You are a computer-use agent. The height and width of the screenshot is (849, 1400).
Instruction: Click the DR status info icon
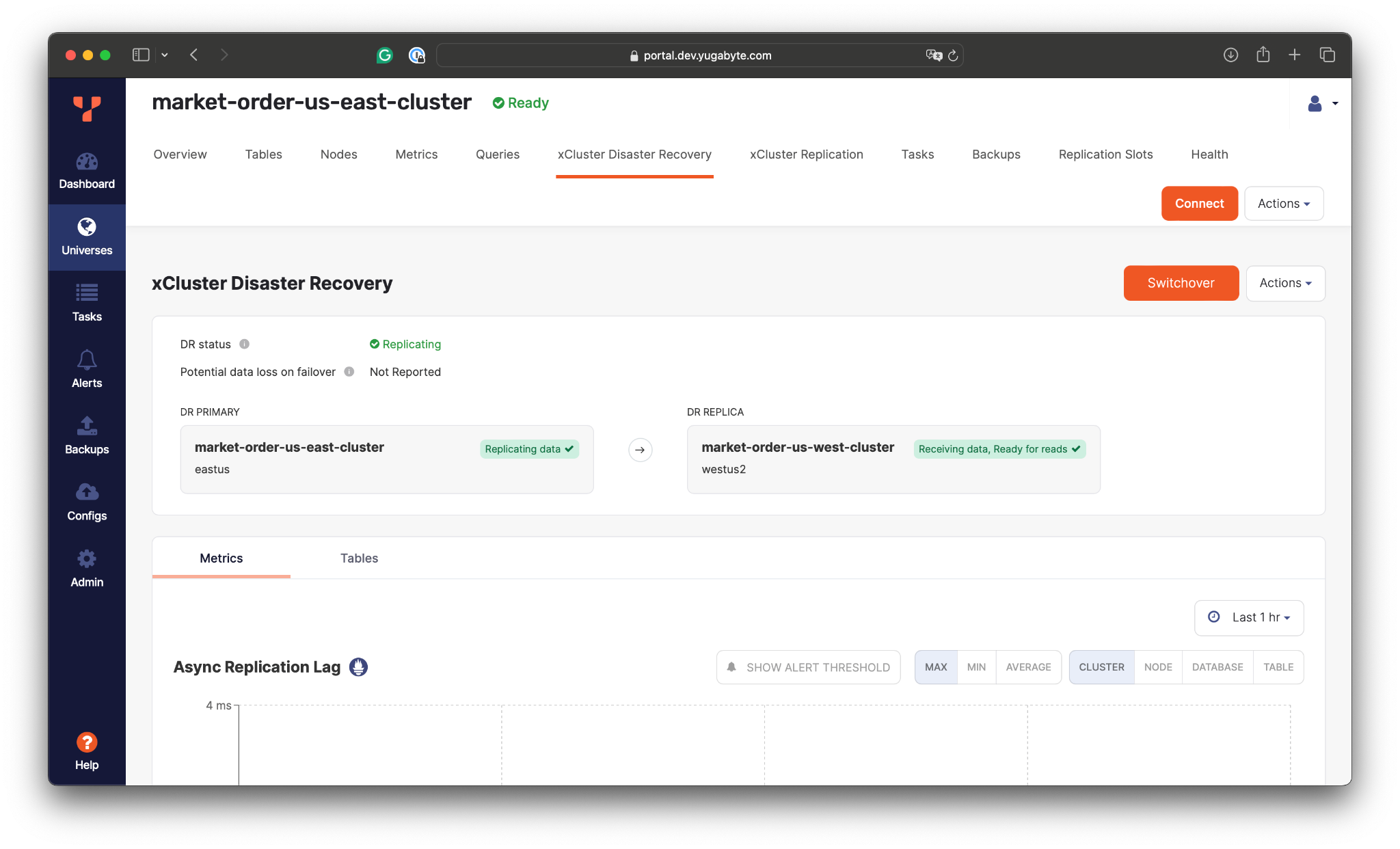[x=244, y=345]
